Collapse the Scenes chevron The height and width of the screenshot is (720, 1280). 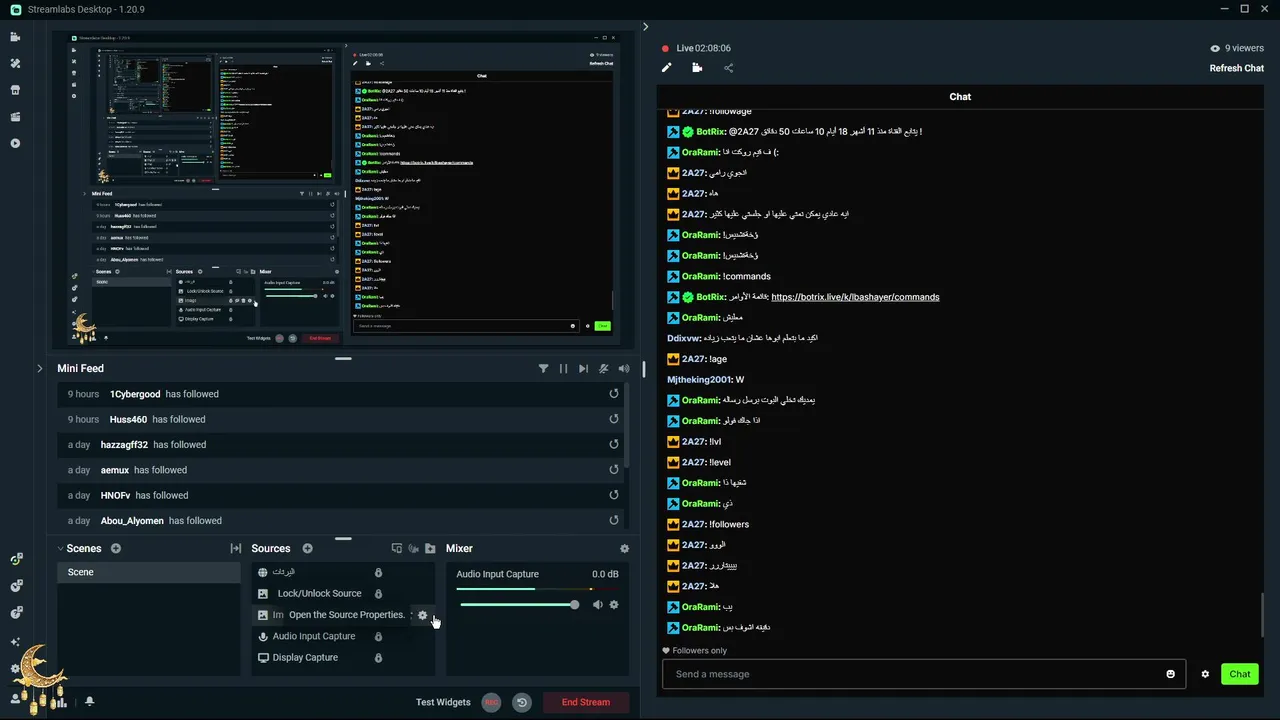[x=60, y=548]
